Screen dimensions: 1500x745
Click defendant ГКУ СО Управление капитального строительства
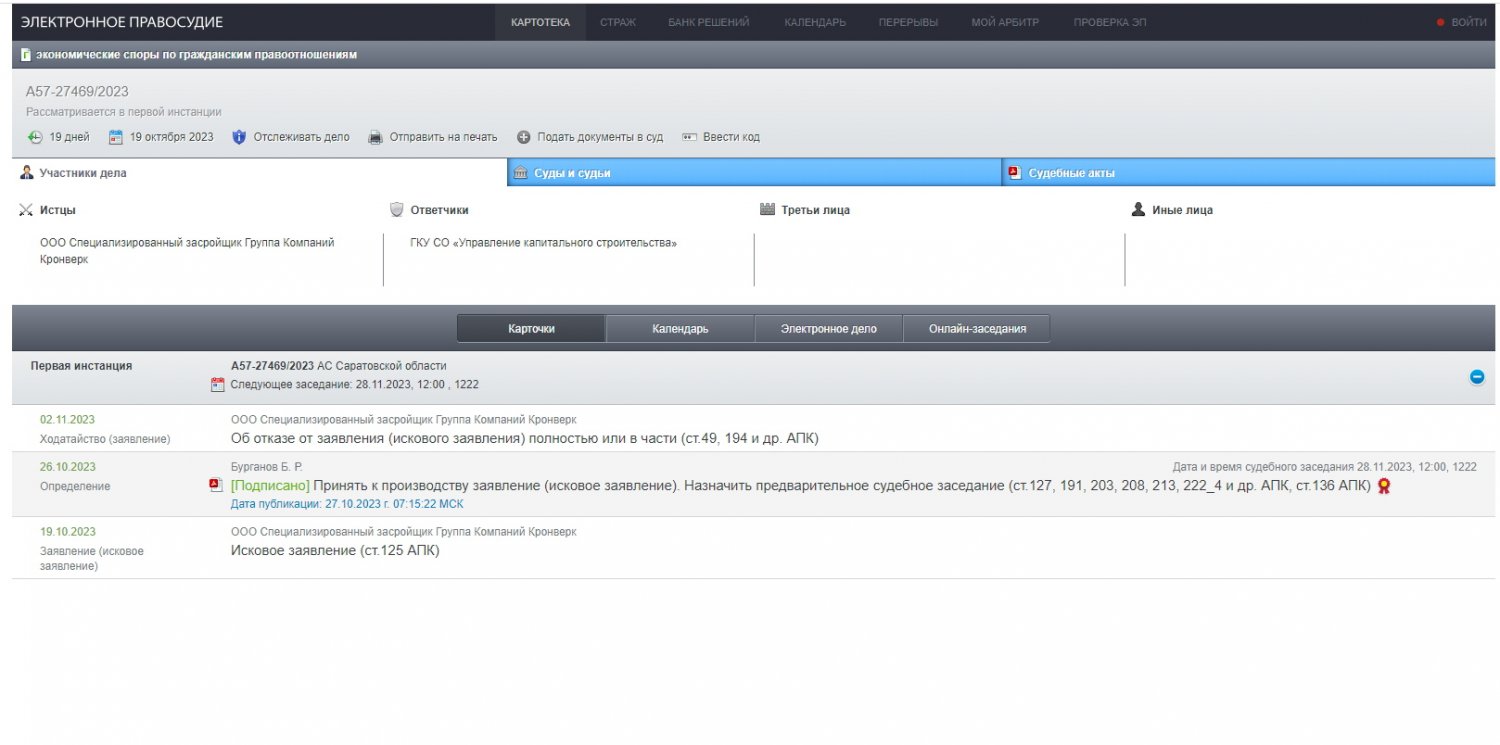[x=543, y=243]
